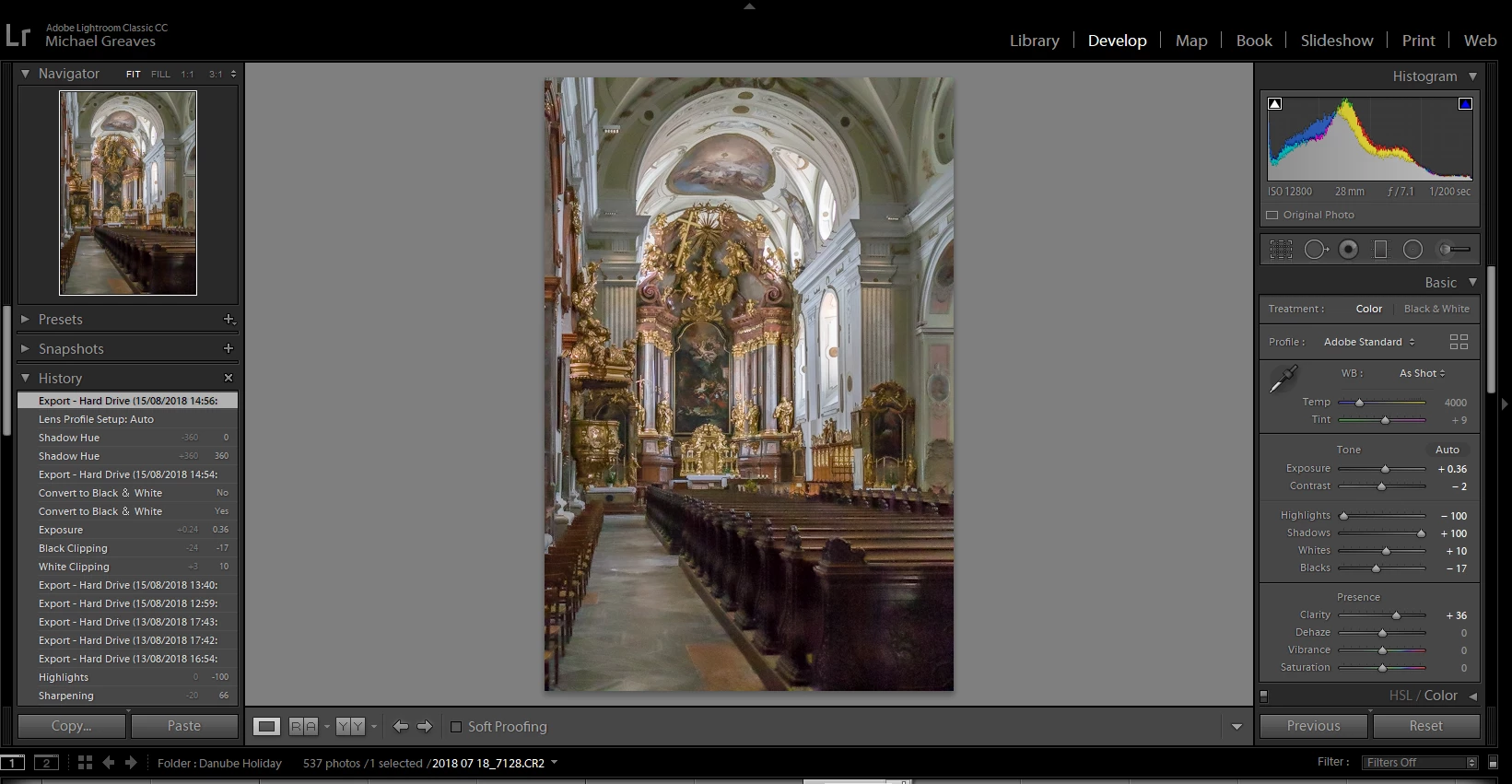Open the WB As Shot dropdown
This screenshot has width=1512, height=784.
[x=1423, y=373]
